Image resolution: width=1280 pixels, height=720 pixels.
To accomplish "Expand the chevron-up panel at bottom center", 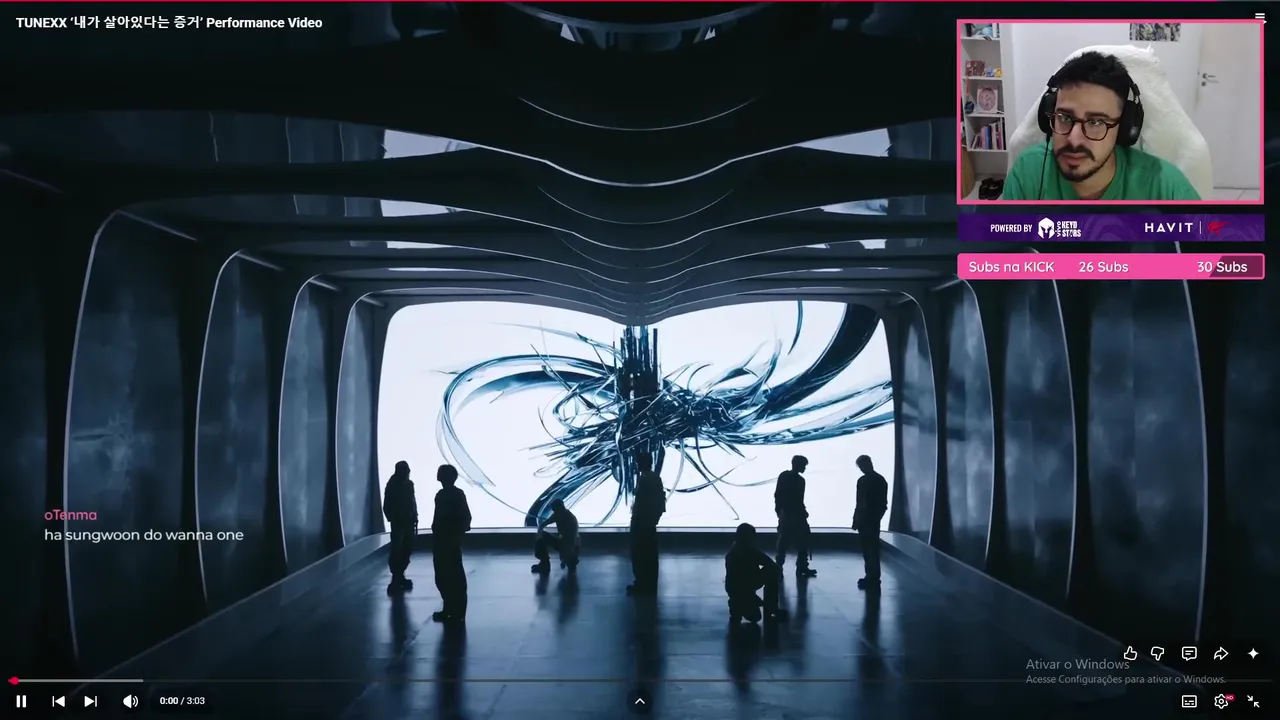I will click(640, 701).
